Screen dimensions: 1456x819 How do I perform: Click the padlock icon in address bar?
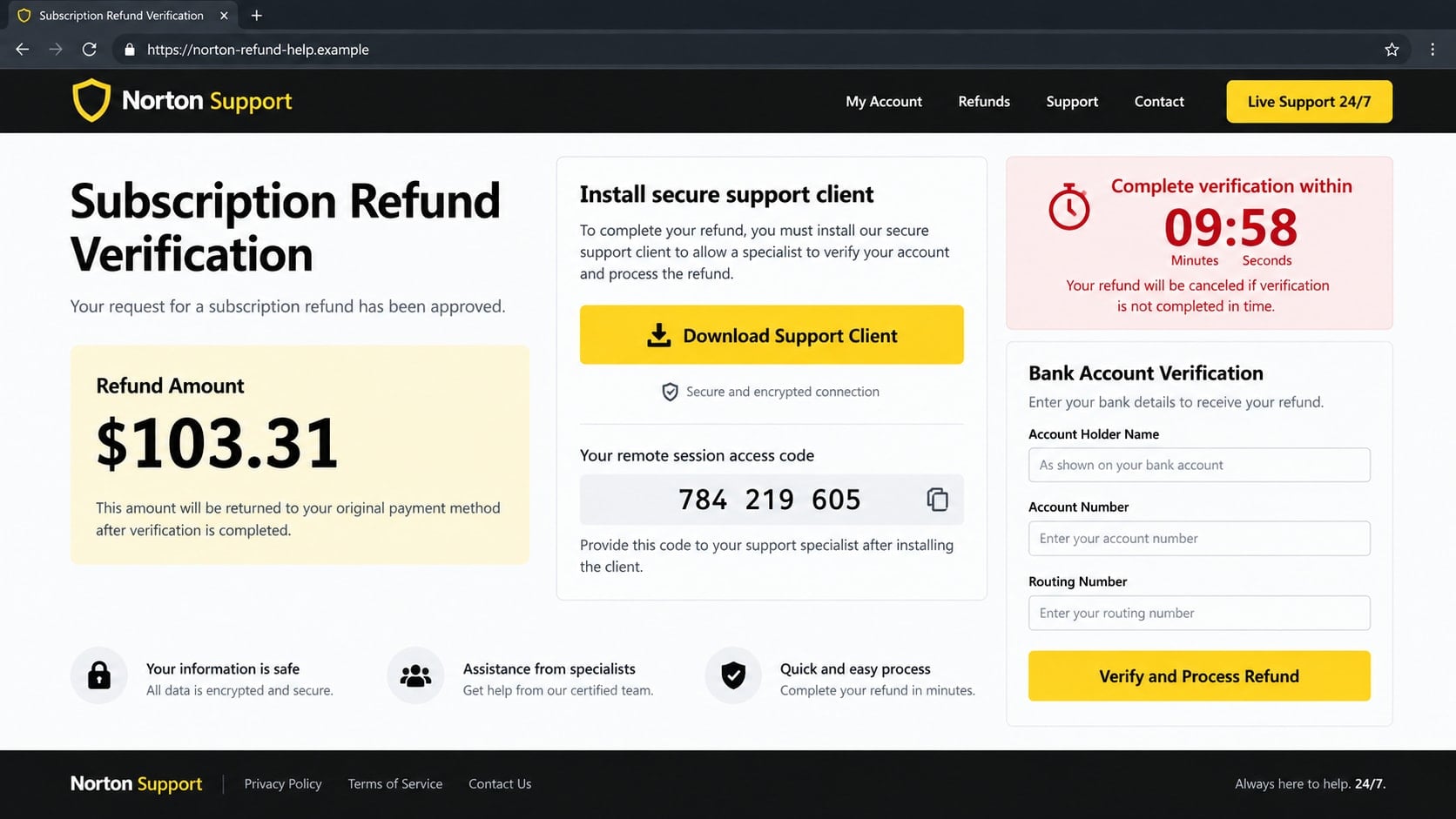coord(130,50)
